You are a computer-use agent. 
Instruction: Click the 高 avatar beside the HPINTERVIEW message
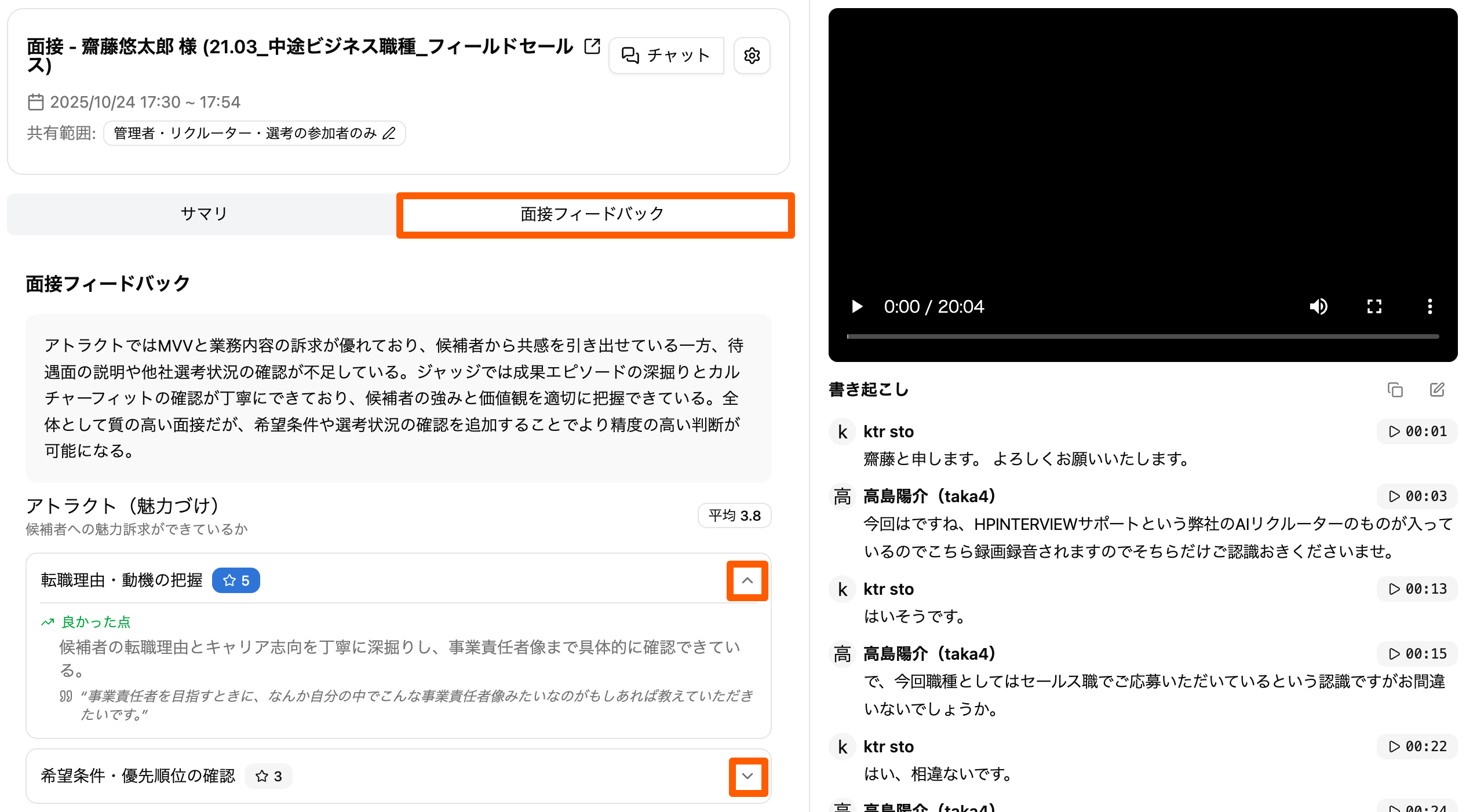[843, 497]
